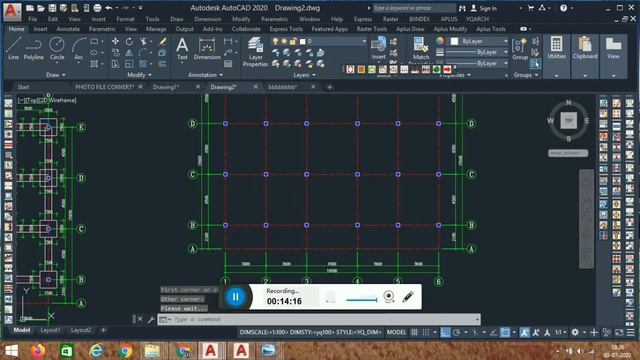Open the annotation scale 1:1 dropdown
The width and height of the screenshot is (640, 360).
(x=560, y=332)
